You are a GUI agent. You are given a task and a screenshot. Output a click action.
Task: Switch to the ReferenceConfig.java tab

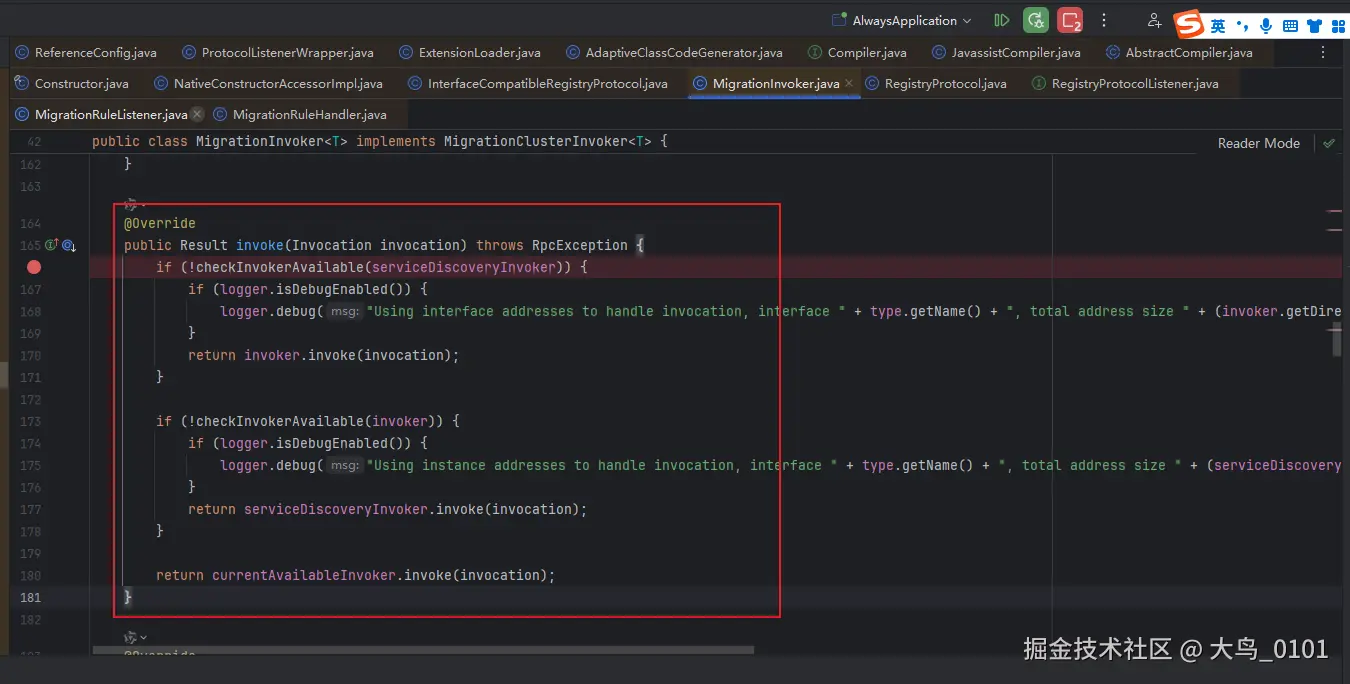[86, 52]
